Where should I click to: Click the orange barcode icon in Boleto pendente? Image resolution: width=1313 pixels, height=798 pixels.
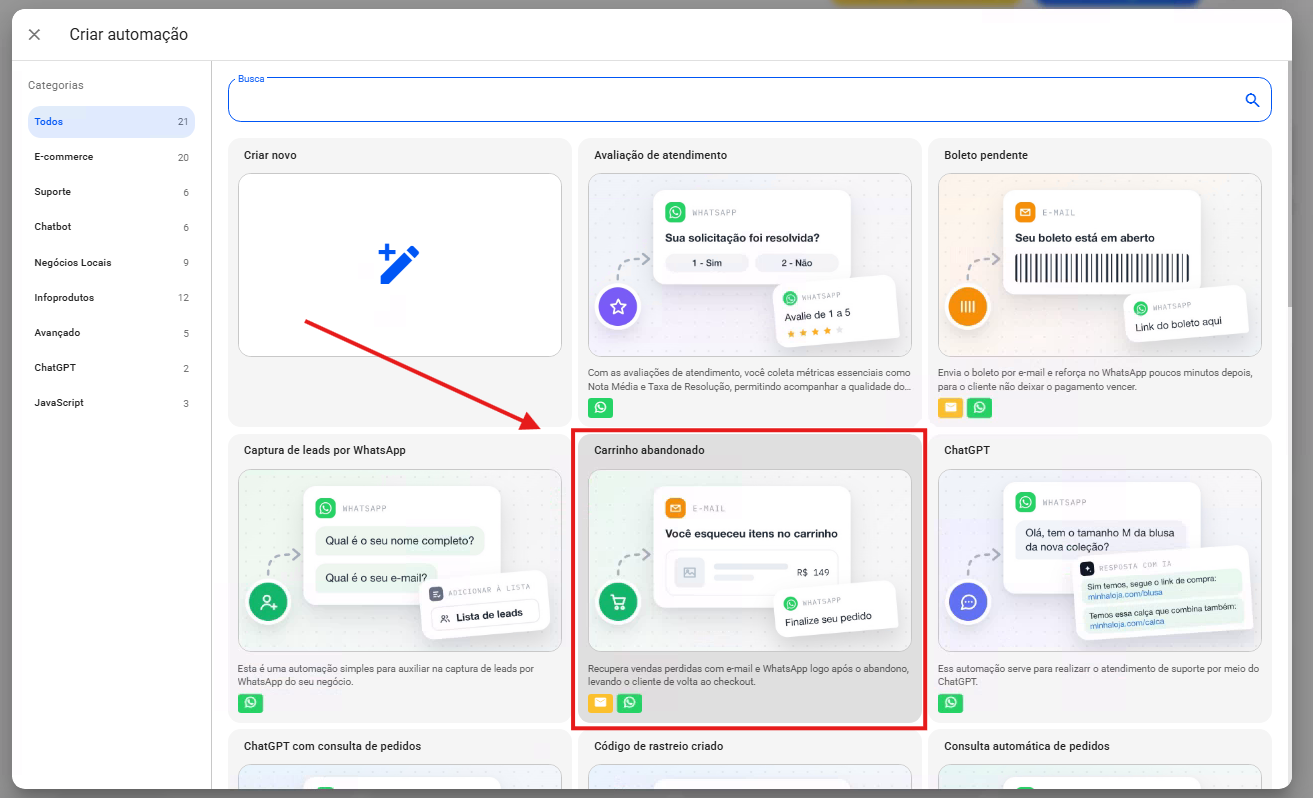pos(968,307)
